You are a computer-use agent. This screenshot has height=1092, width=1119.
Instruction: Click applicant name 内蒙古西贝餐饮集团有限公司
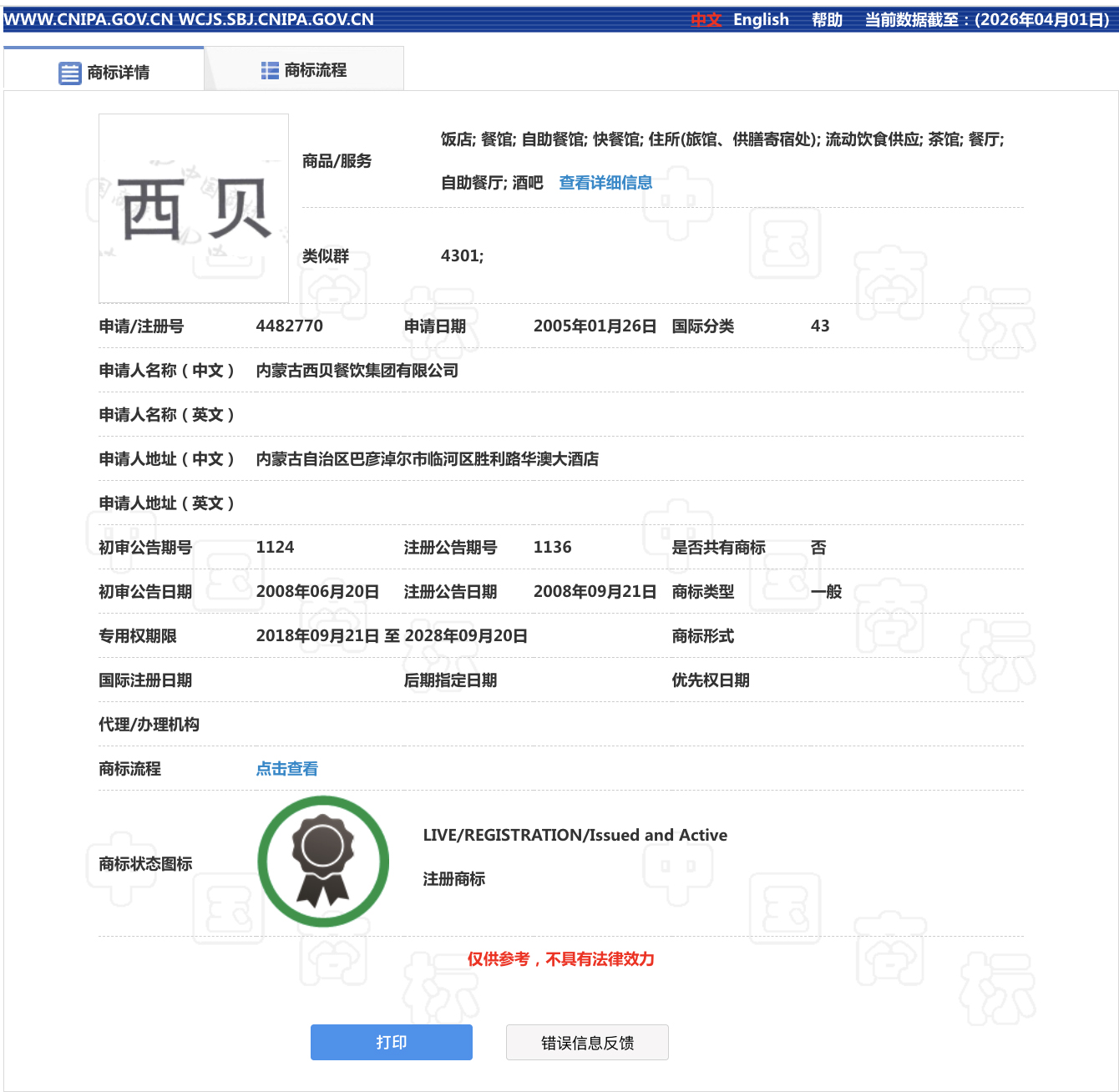pyautogui.click(x=357, y=370)
